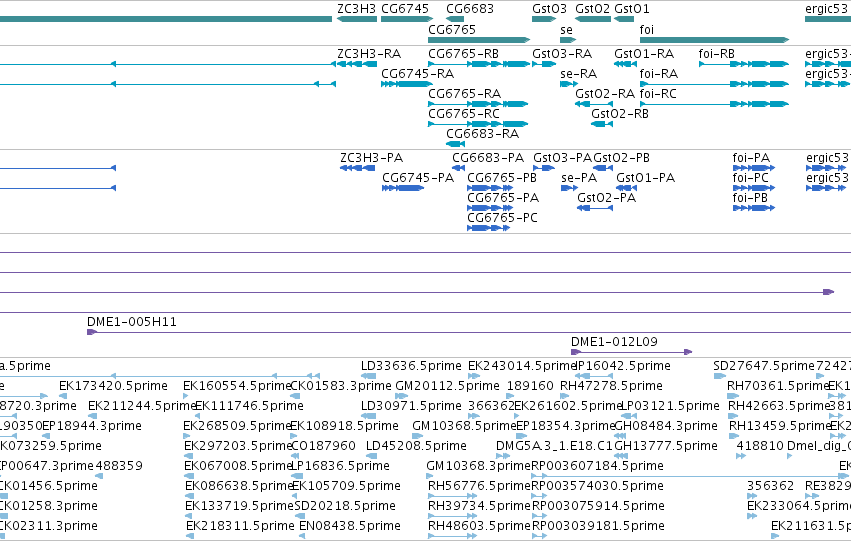The height and width of the screenshot is (541, 851).
Task: Click EST LD45208.5prime
Action: (x=416, y=446)
